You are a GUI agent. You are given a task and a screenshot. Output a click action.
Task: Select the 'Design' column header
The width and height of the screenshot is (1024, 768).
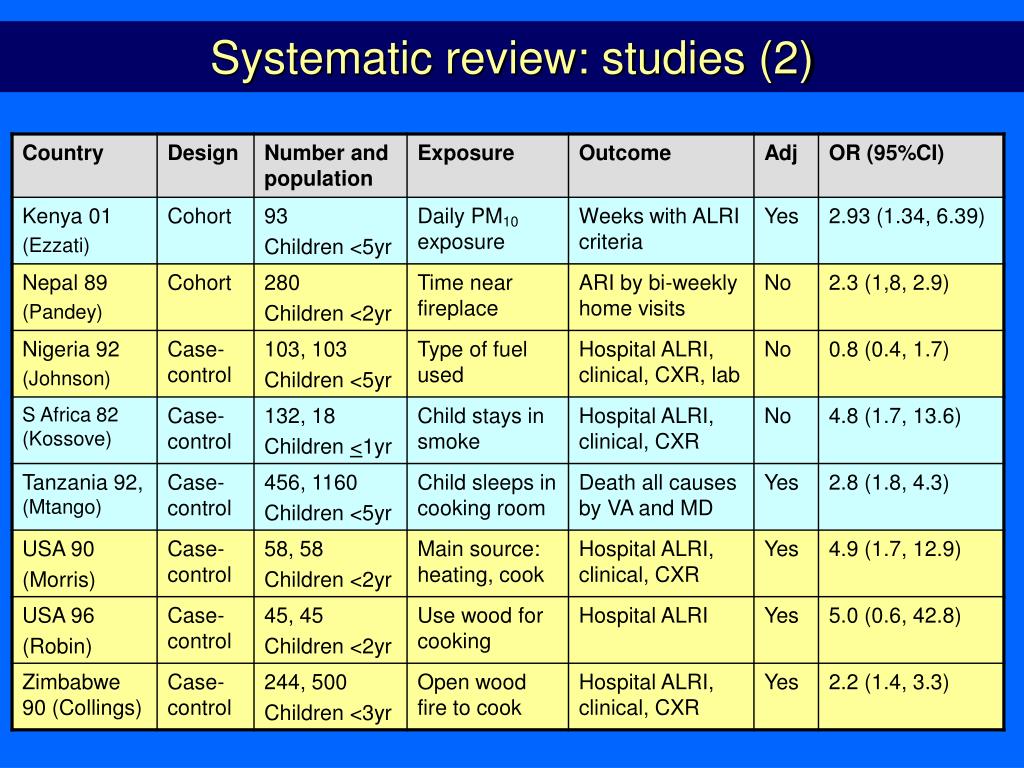click(x=206, y=166)
